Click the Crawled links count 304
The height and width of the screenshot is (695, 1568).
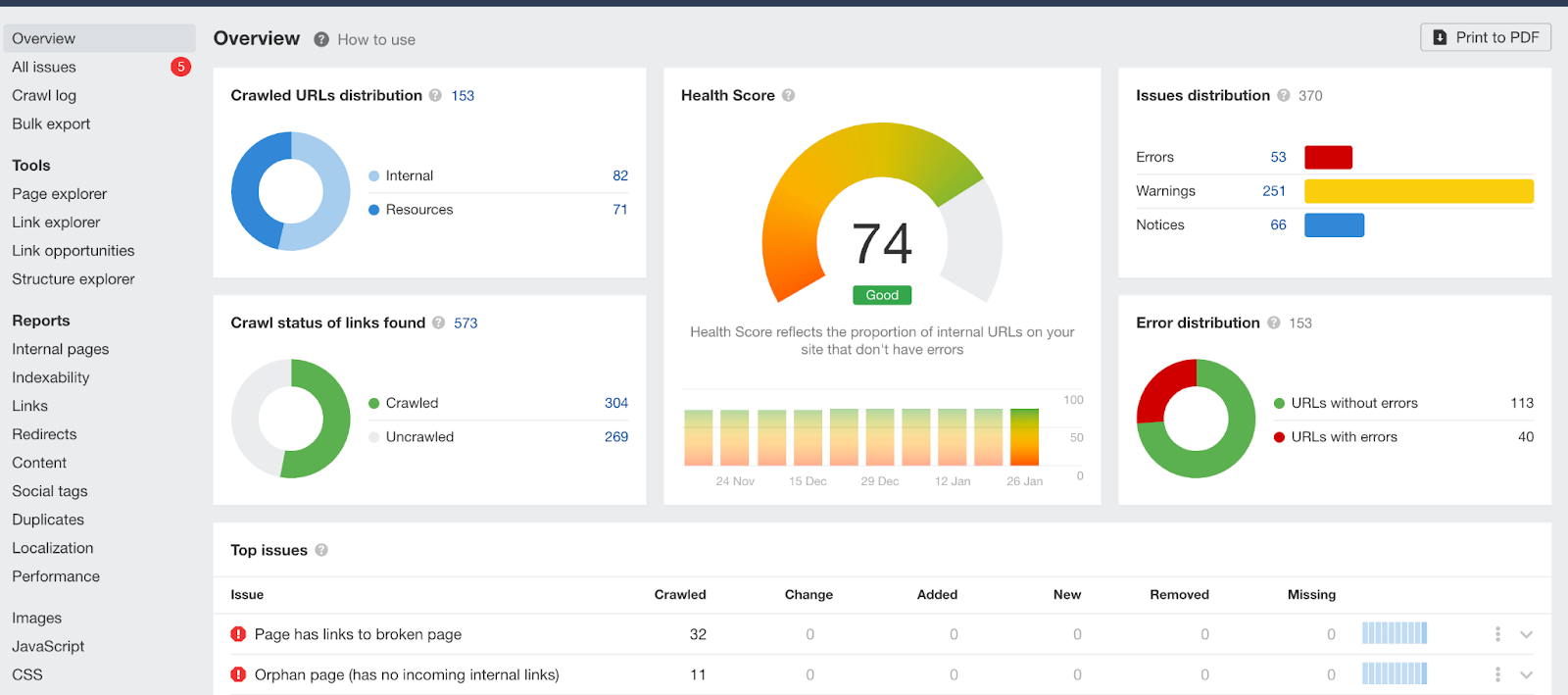(616, 403)
